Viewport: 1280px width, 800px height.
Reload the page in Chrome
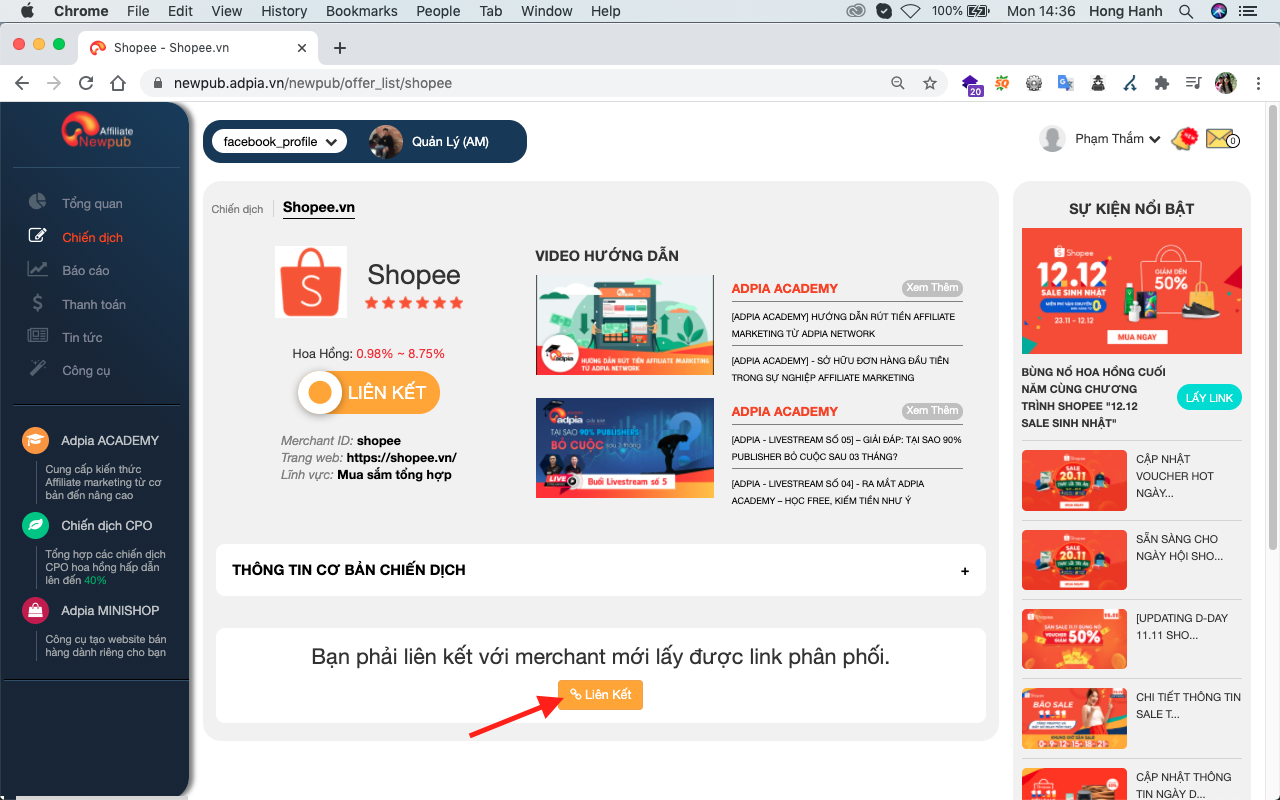(x=86, y=83)
